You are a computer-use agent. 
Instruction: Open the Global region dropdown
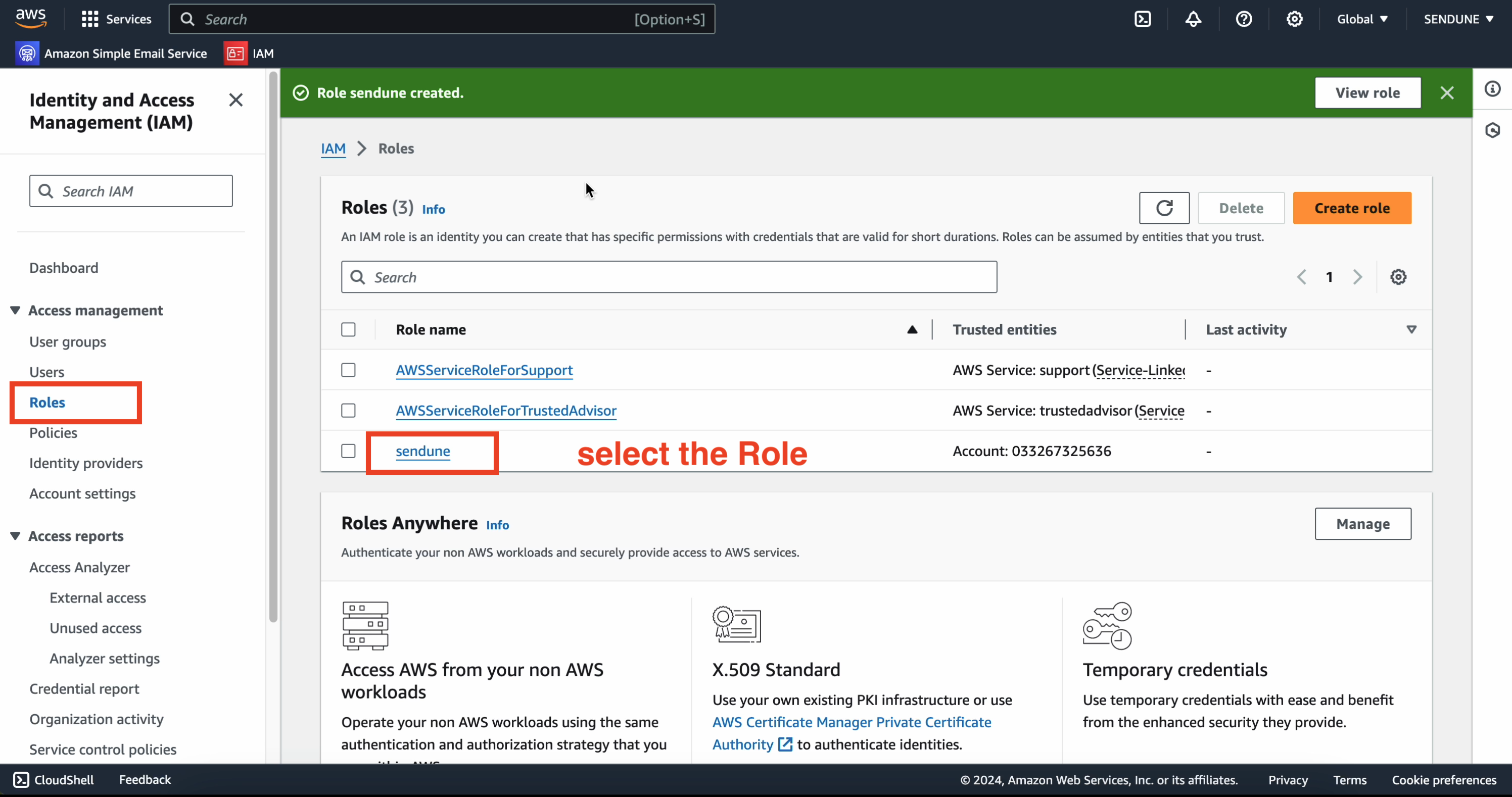[x=1362, y=19]
